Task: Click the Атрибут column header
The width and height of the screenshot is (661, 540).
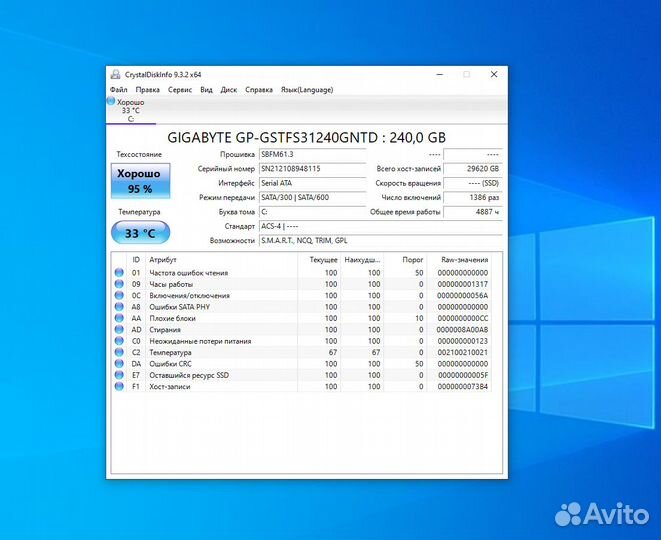Action: (x=220, y=259)
